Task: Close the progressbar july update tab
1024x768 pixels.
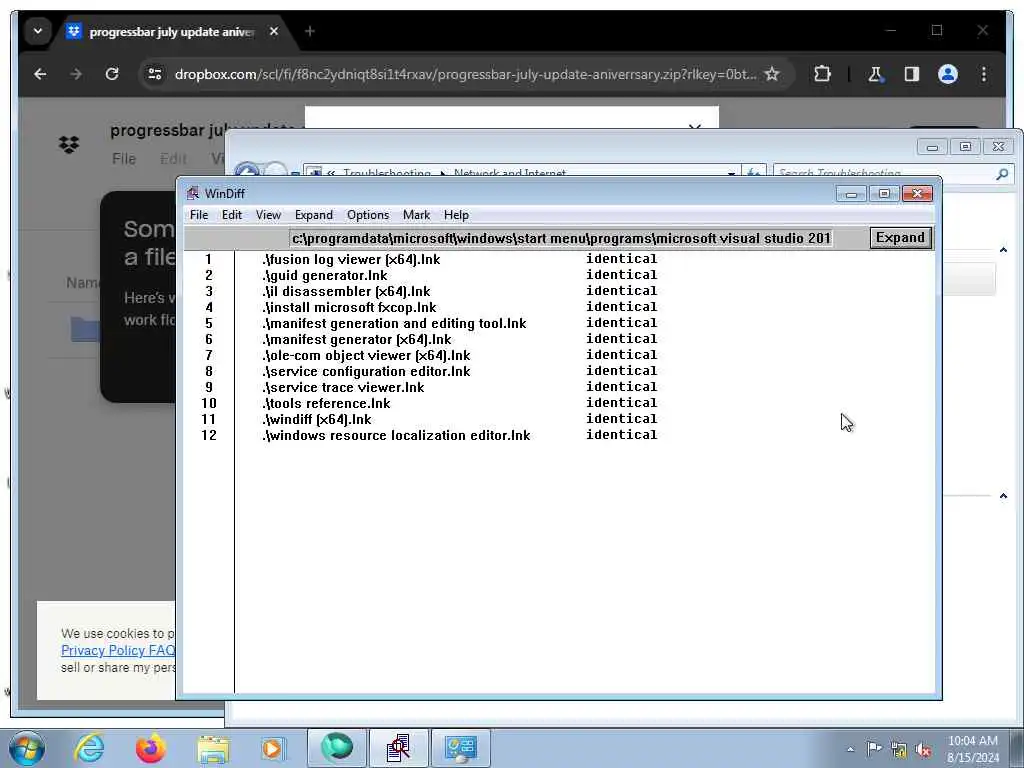Action: click(274, 31)
